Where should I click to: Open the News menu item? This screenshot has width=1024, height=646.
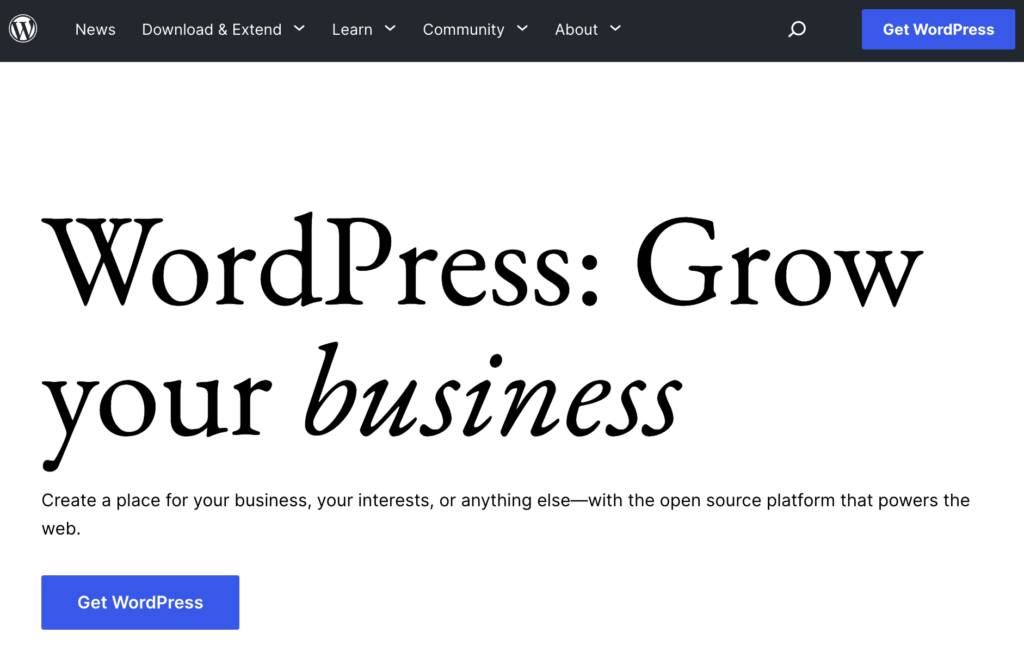[95, 29]
